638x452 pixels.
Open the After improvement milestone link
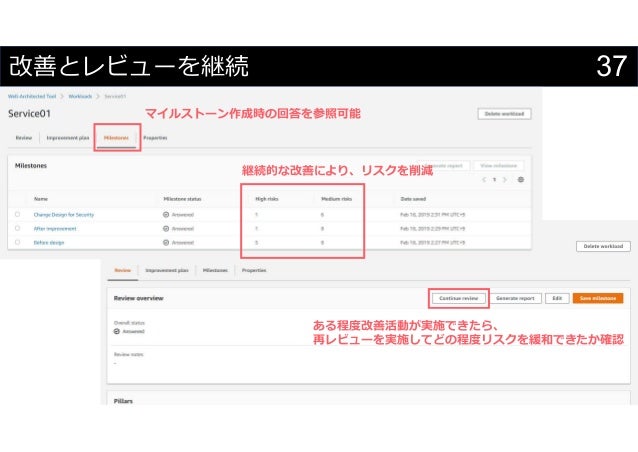pos(55,229)
